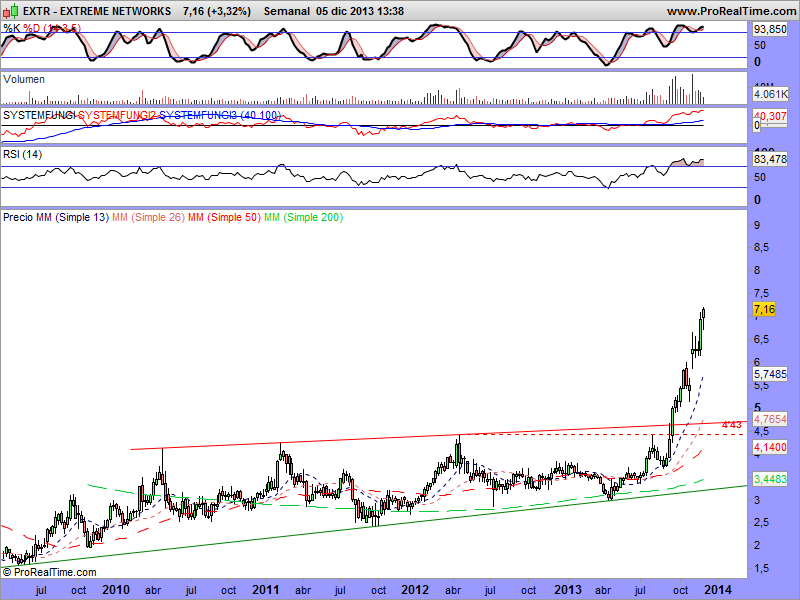Click the Precio label in price panel
800x600 pixels.
point(18,217)
